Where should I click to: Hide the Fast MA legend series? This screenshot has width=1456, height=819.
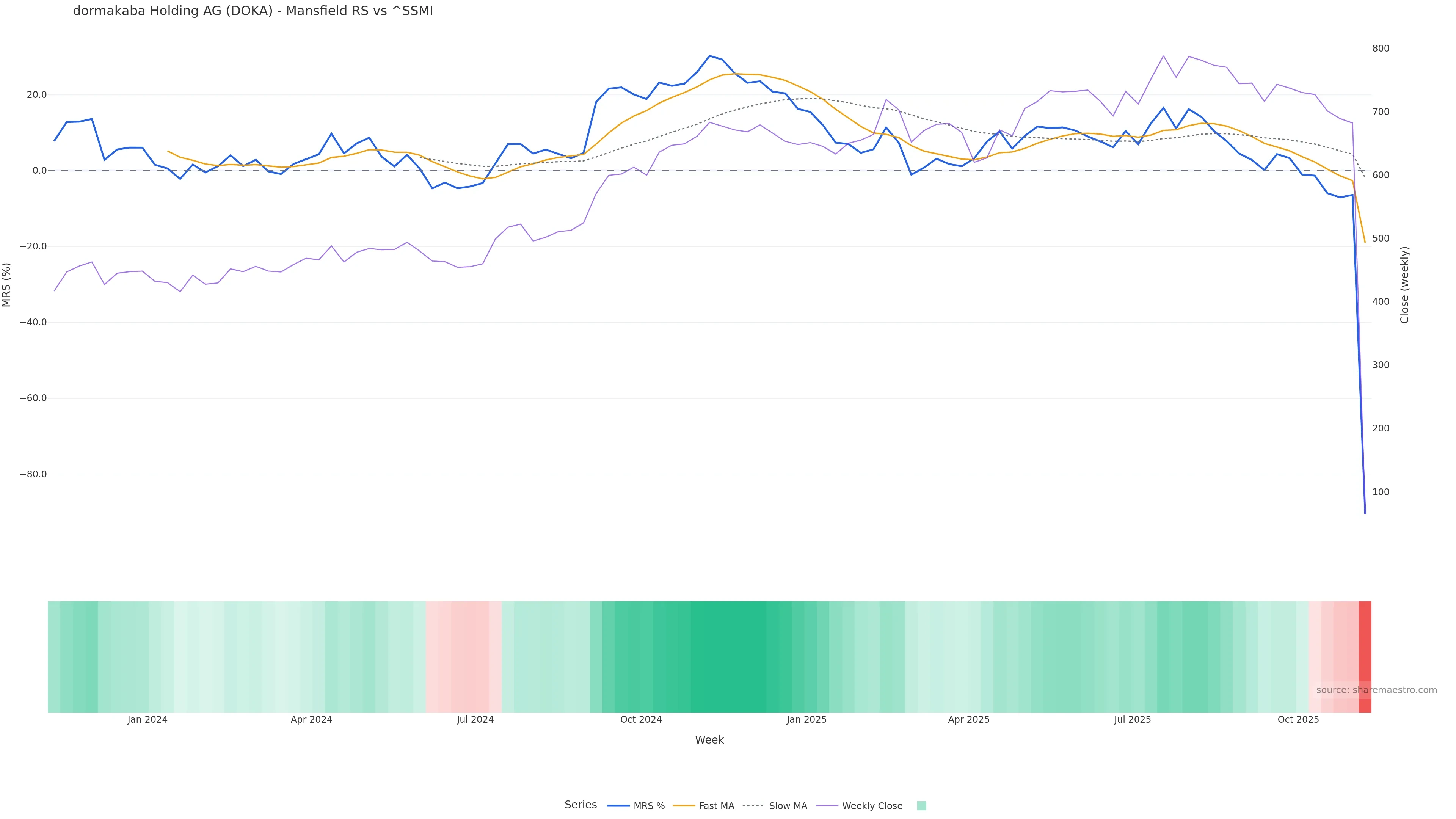(x=716, y=806)
